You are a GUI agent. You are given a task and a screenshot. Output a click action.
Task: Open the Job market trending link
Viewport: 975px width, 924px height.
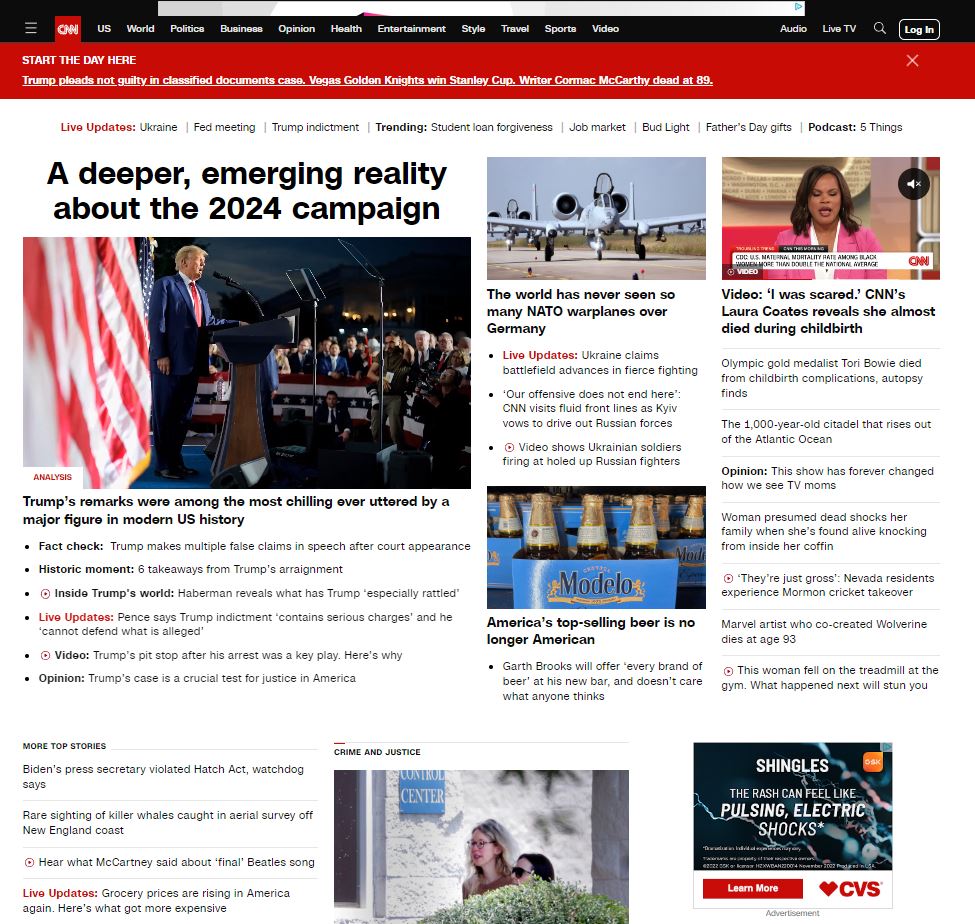598,127
